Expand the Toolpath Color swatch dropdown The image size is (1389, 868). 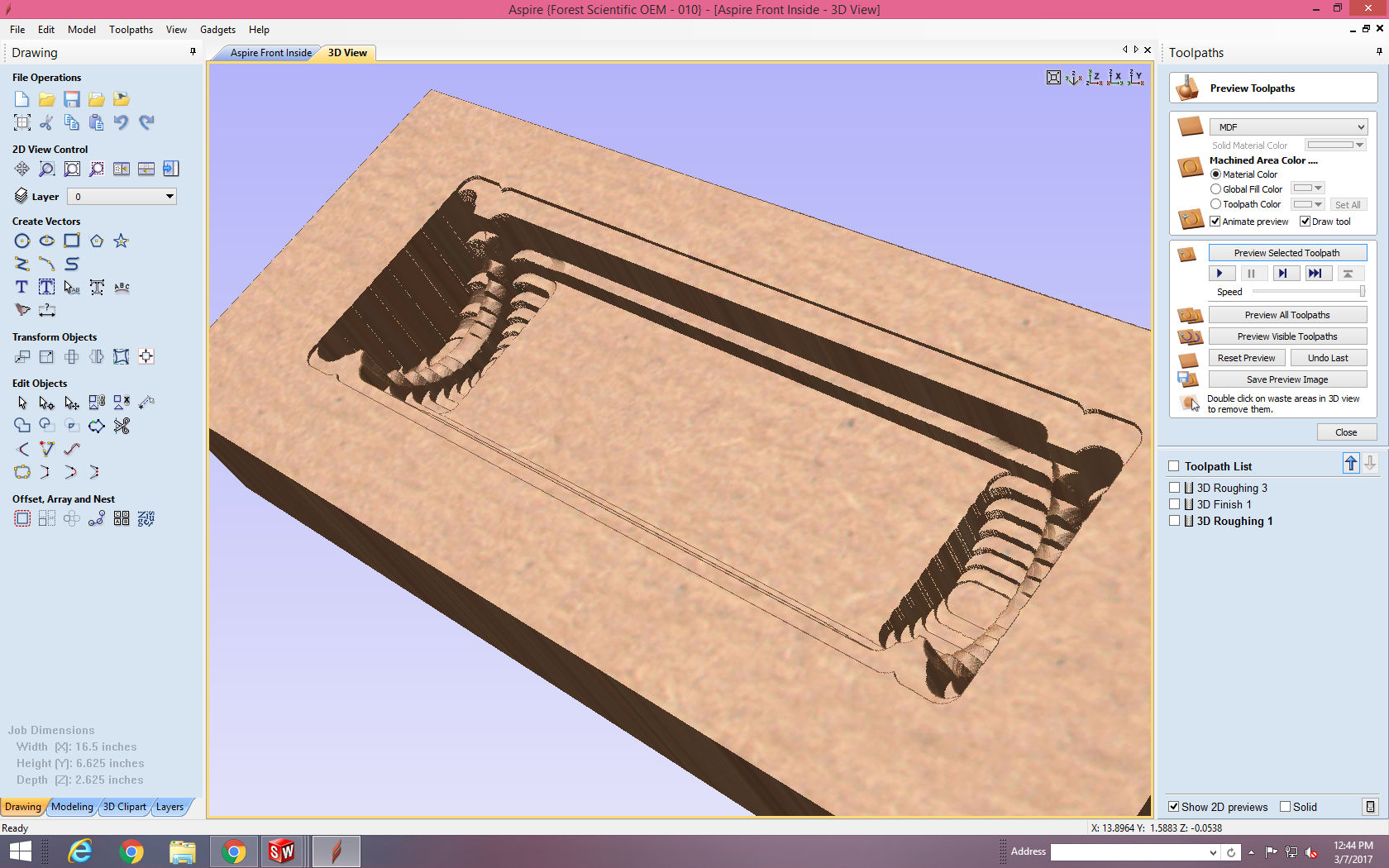click(1318, 204)
